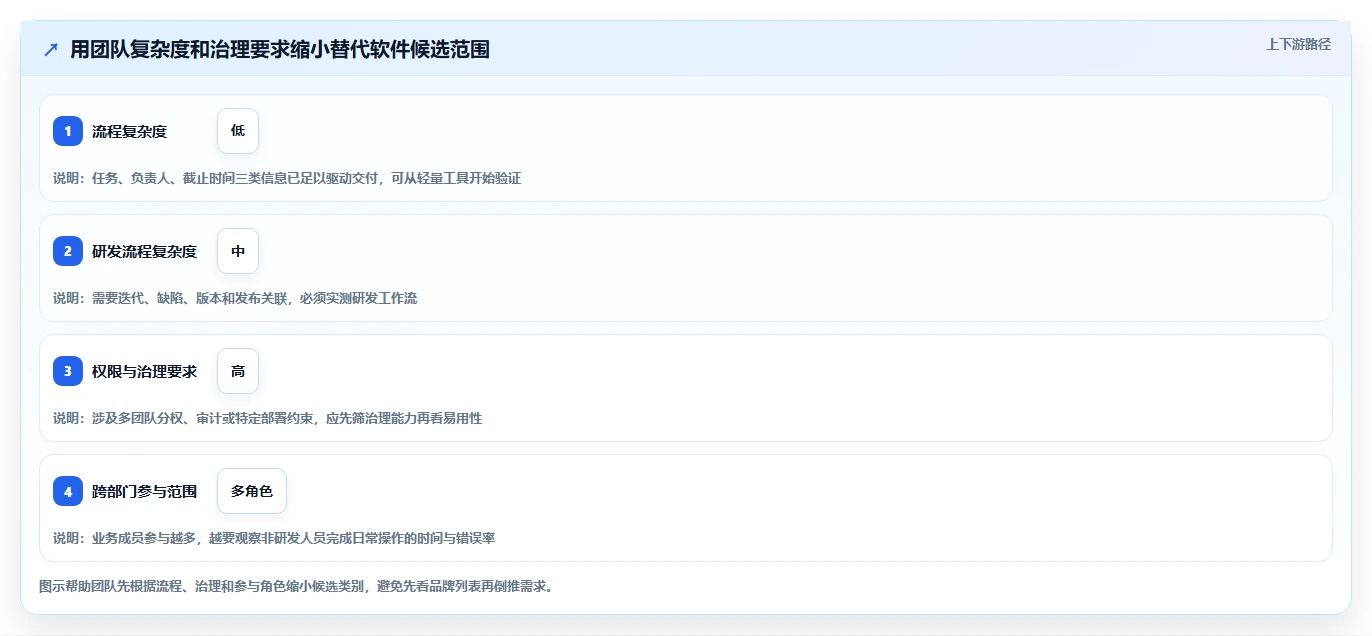The width and height of the screenshot is (1372, 636).
Task: Open the 上下游路径 label at top right
Action: (x=1298, y=44)
